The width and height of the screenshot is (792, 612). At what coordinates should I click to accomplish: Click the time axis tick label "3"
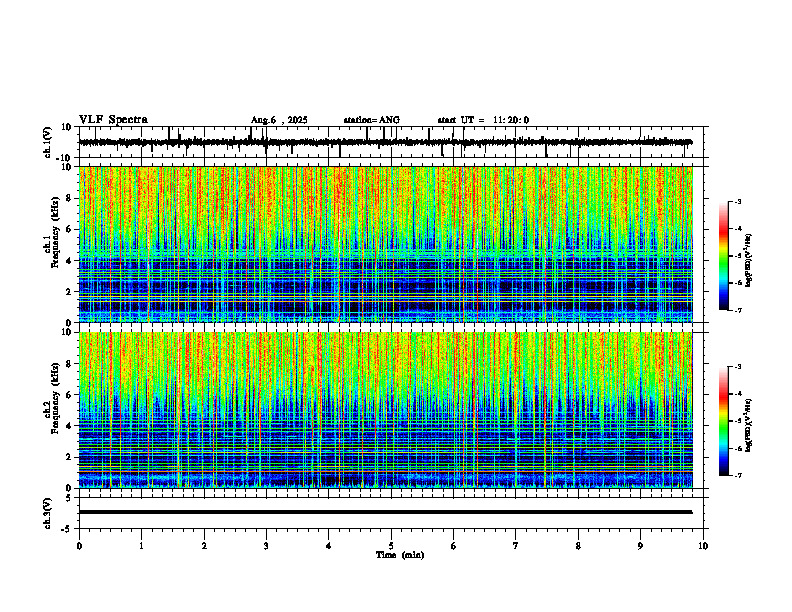tap(266, 546)
